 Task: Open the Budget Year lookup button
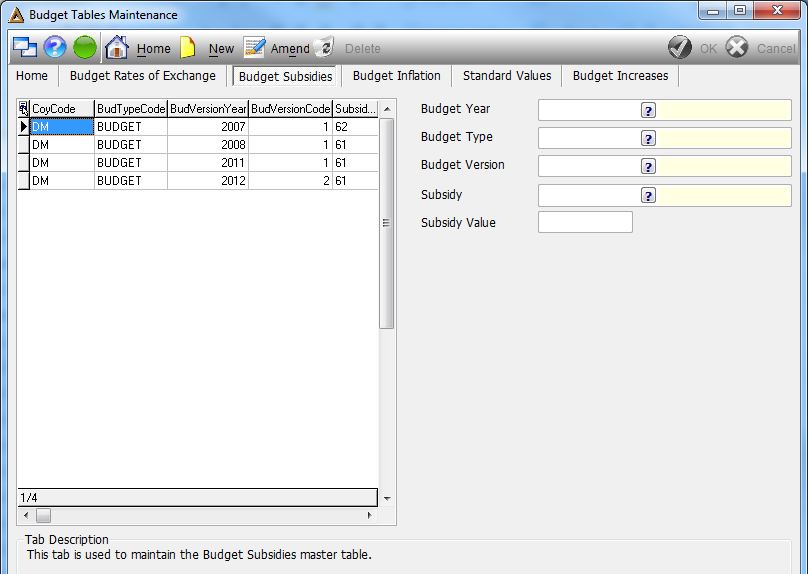point(648,110)
